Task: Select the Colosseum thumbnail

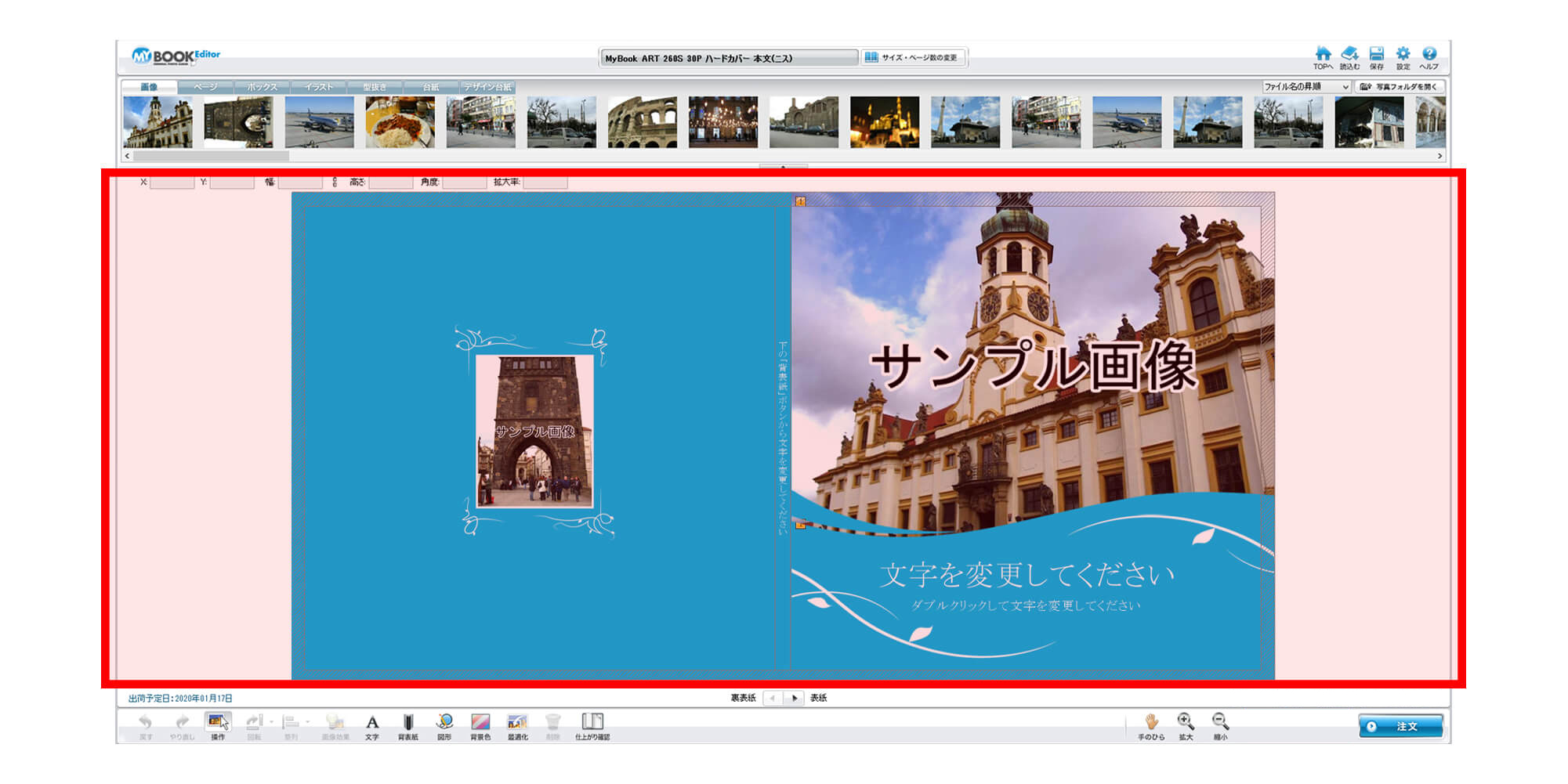Action: tap(642, 122)
